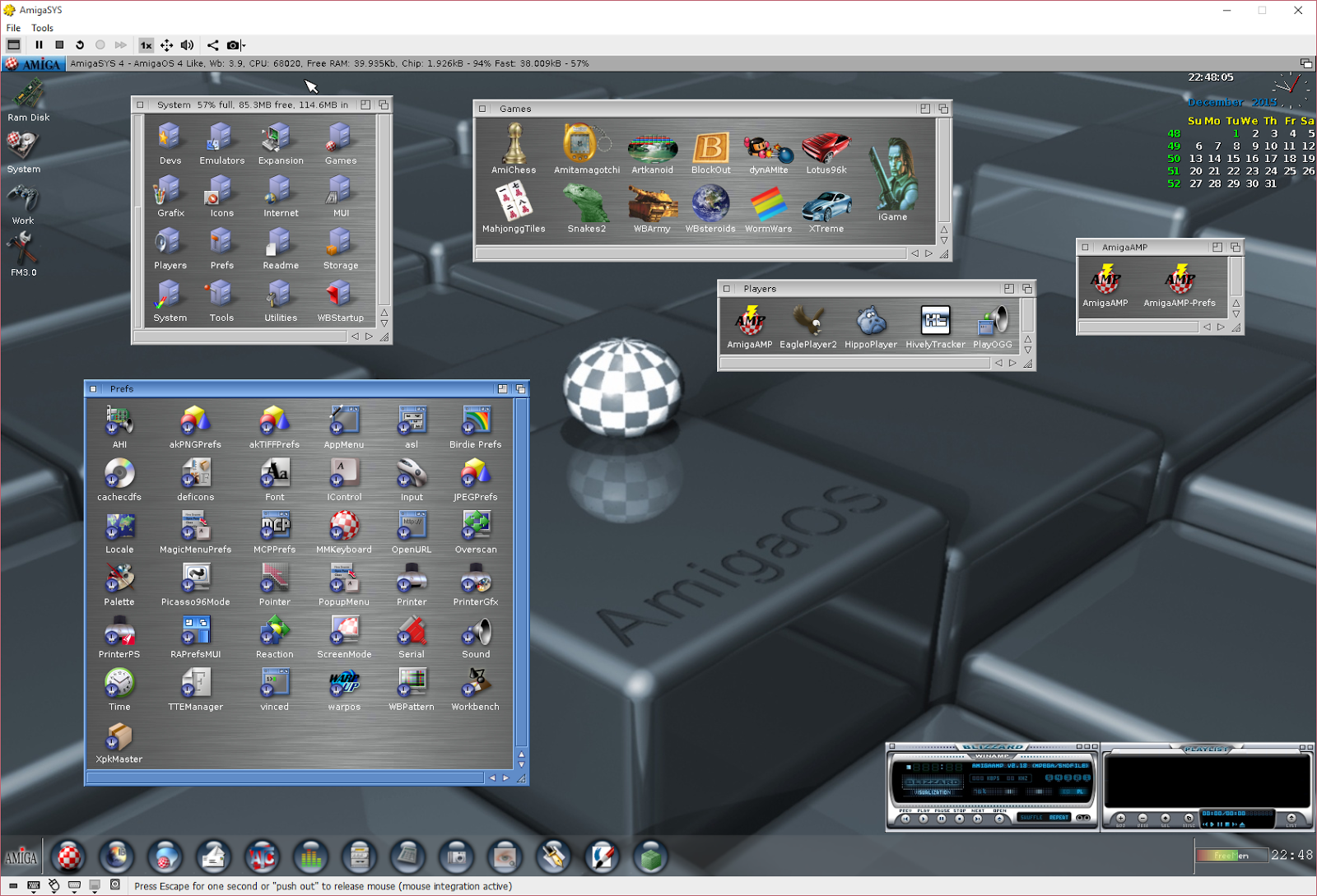Open the Ram Disk desktop icon
1317x896 pixels.
[x=28, y=100]
